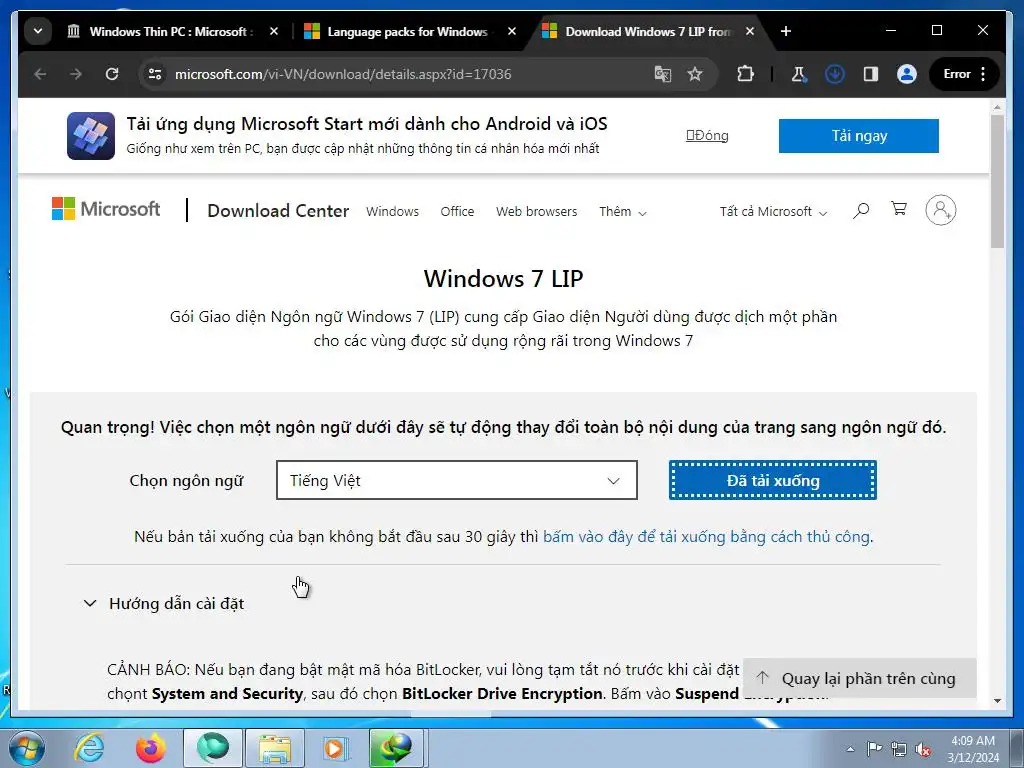
Task: Open the teal browser taskbar icon
Action: pyautogui.click(x=213, y=748)
